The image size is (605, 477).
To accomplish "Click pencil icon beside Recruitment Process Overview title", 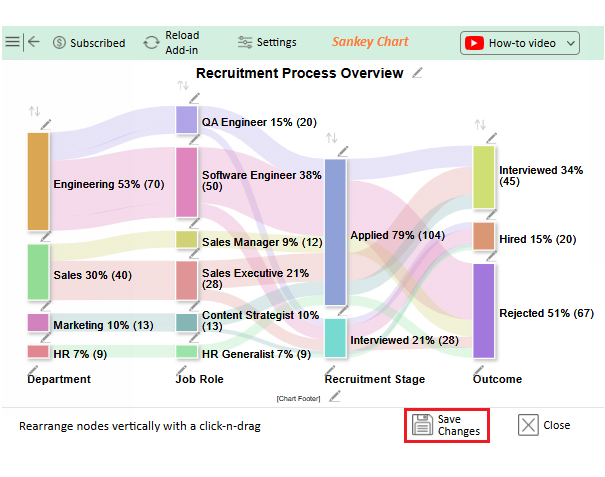I will click(417, 73).
